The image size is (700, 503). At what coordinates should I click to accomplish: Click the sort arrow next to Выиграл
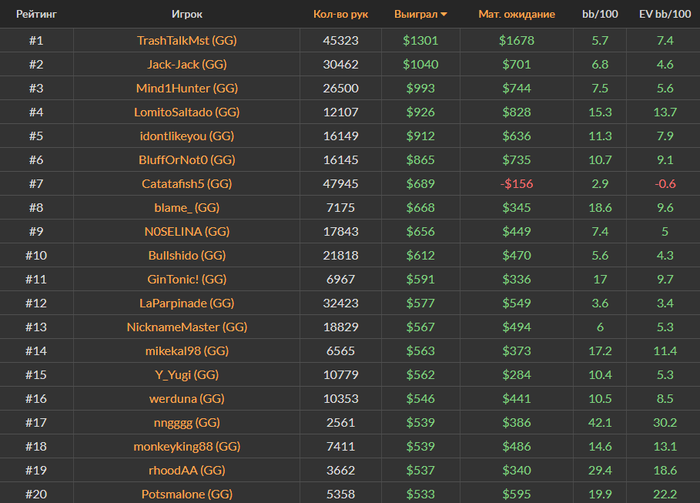(x=444, y=14)
